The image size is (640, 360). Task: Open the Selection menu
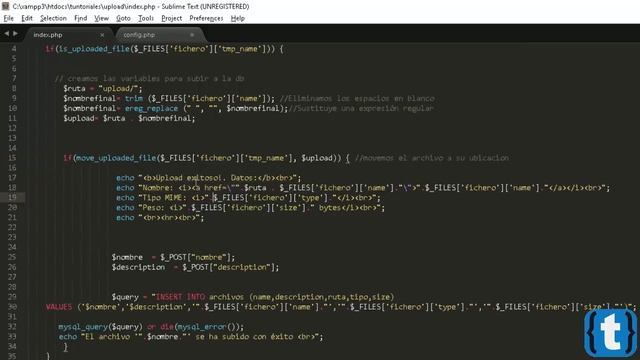pyautogui.click(x=53, y=18)
